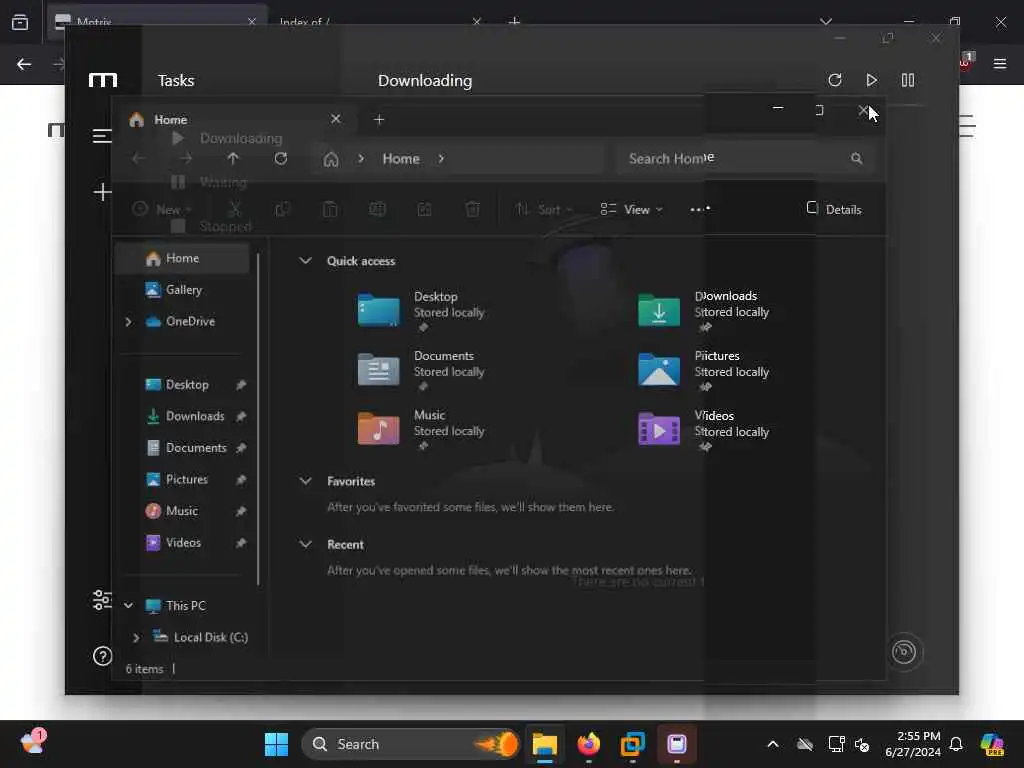Select Home in navigation pane

[x=182, y=258]
